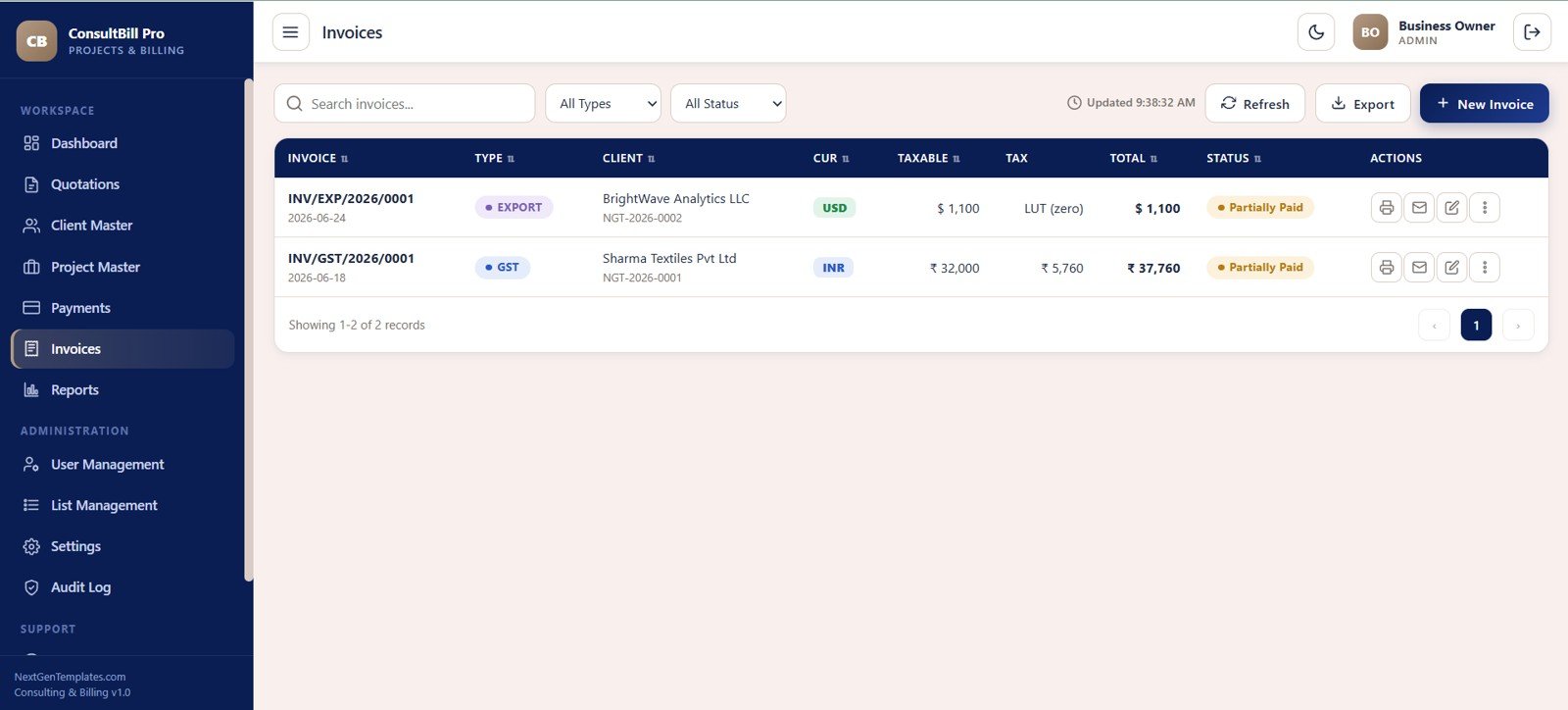Email invoice INV/GST/2026/0001
This screenshot has width=1568, height=710.
coord(1419,268)
